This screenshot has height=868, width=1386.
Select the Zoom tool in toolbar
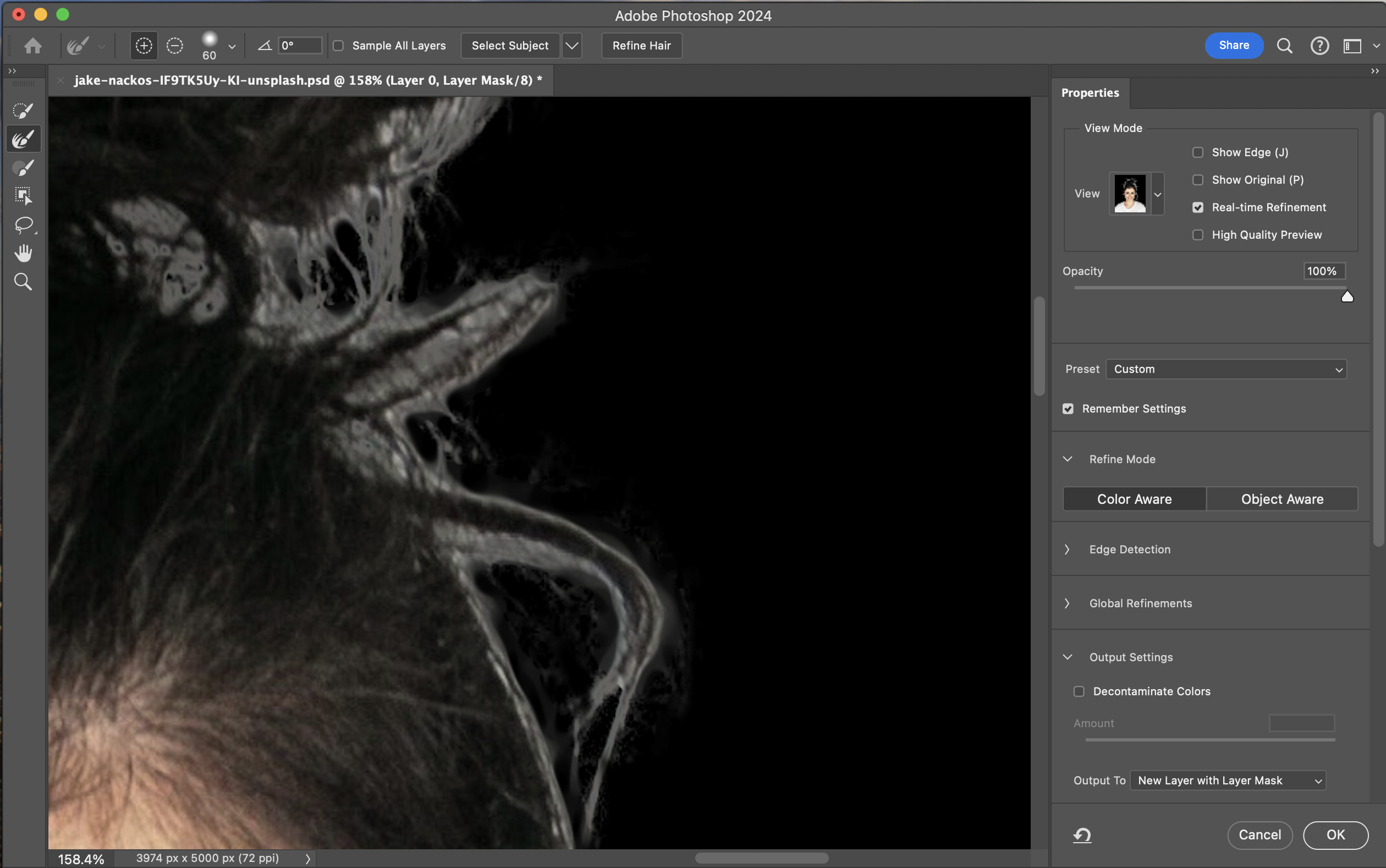[23, 282]
